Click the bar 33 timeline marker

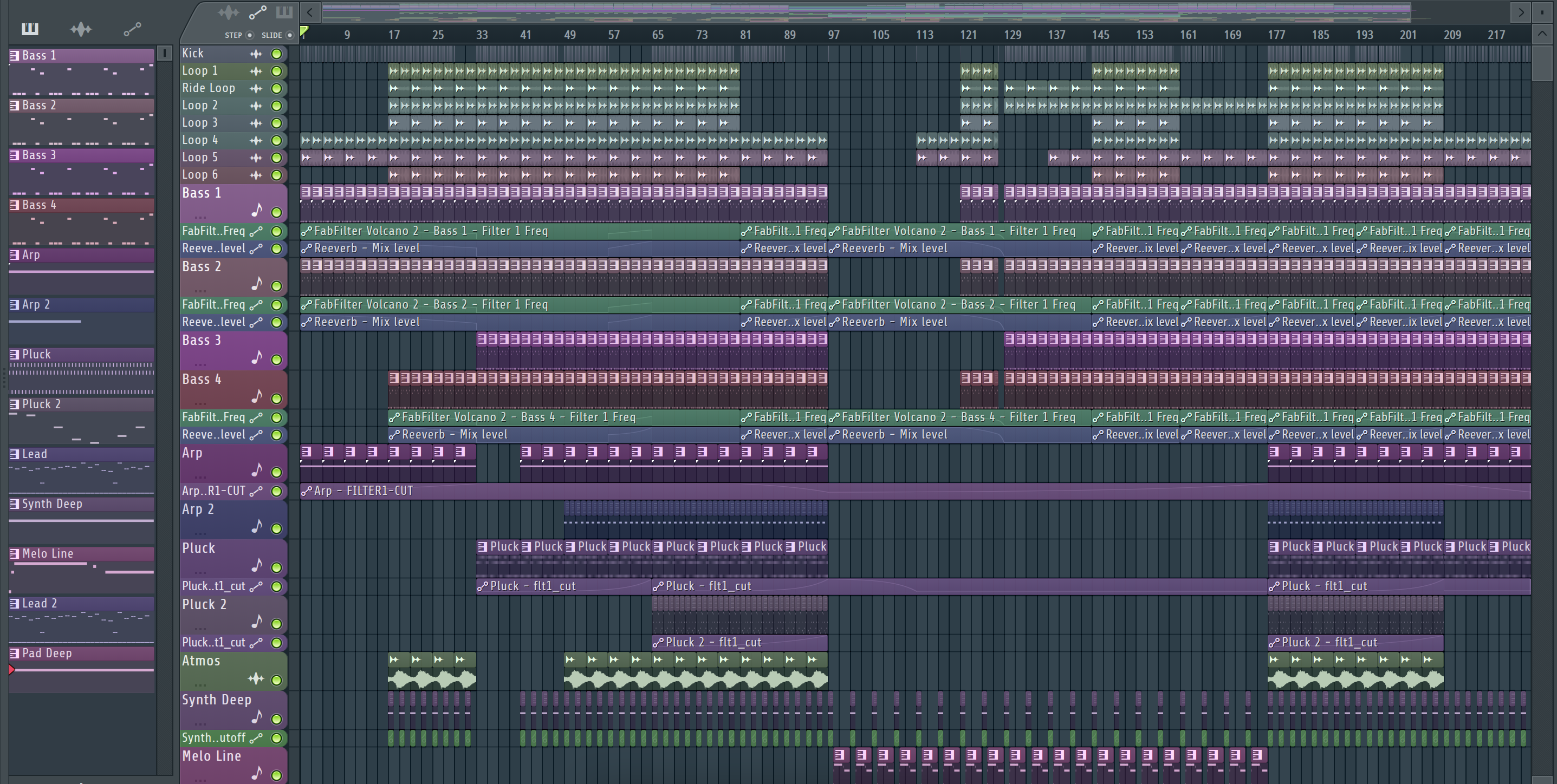(482, 35)
